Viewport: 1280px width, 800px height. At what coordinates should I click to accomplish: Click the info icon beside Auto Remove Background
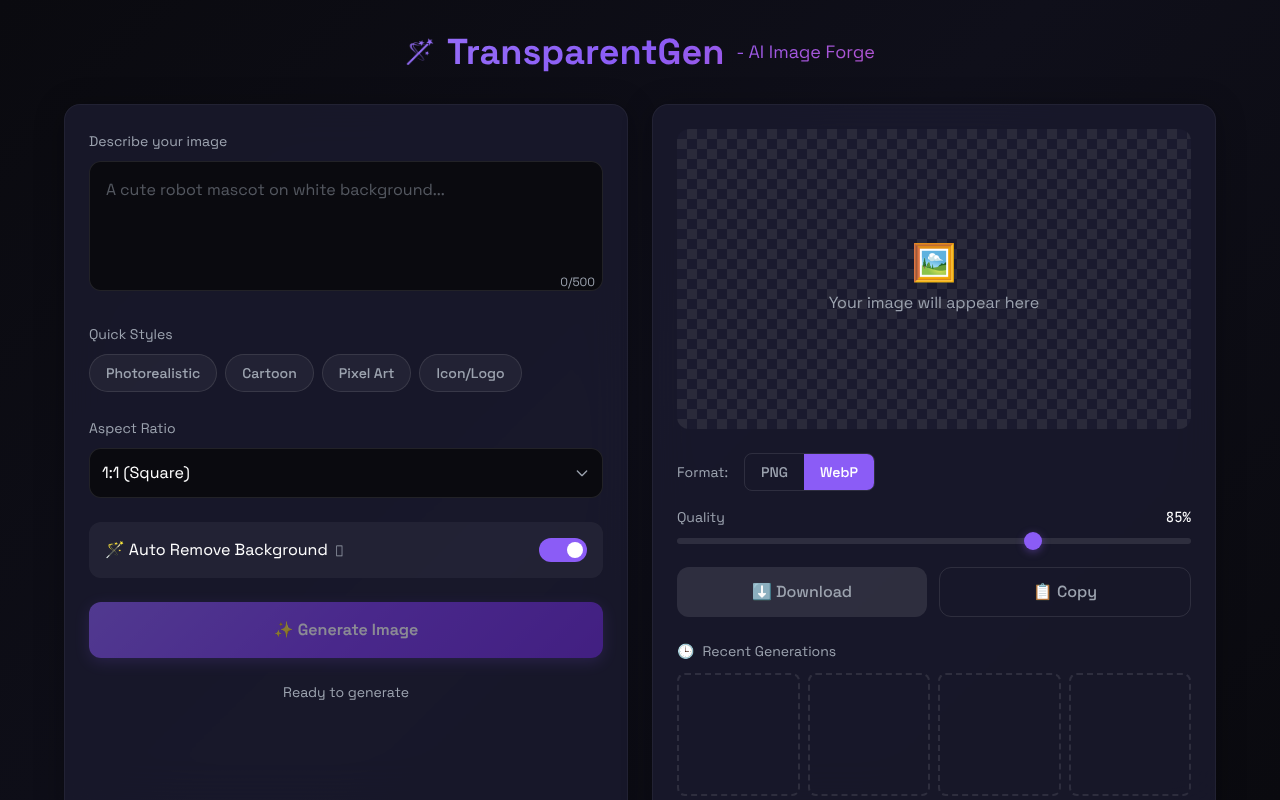tap(341, 550)
